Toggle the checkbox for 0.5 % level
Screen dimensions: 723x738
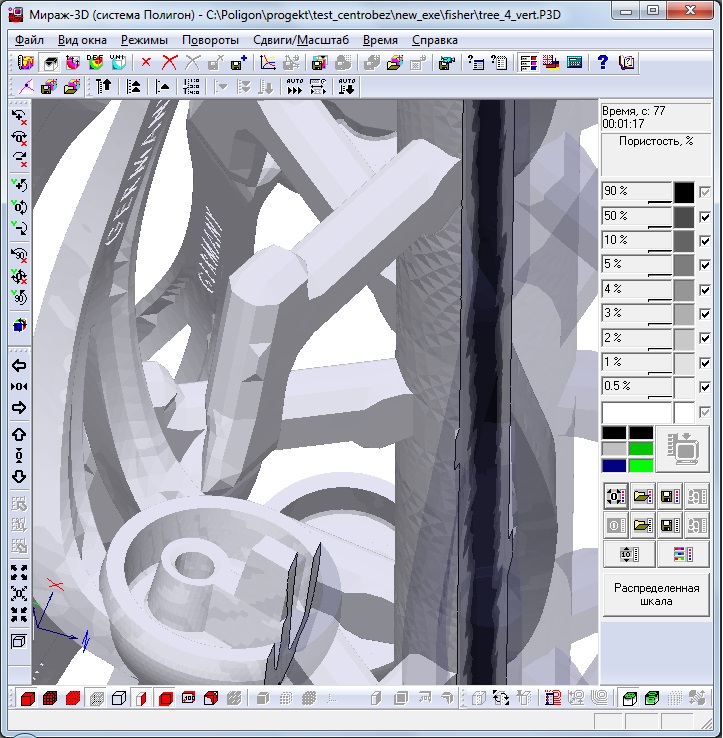pyautogui.click(x=706, y=387)
